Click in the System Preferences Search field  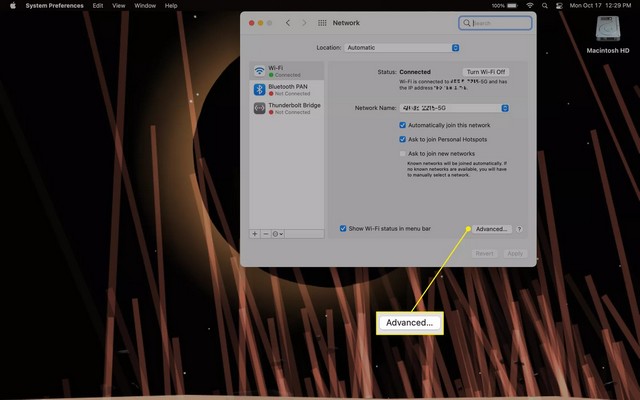pos(495,22)
